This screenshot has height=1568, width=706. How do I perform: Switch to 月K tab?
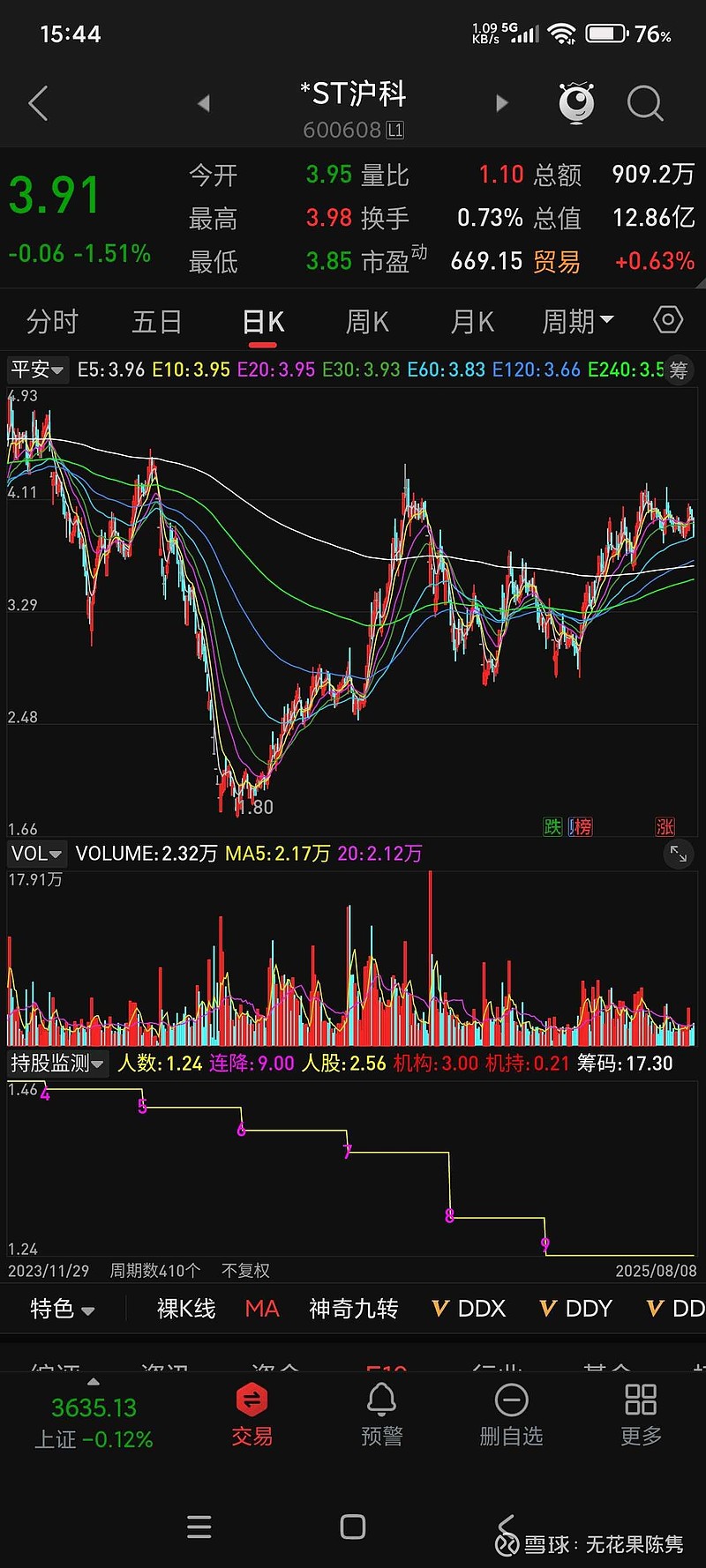click(x=473, y=322)
